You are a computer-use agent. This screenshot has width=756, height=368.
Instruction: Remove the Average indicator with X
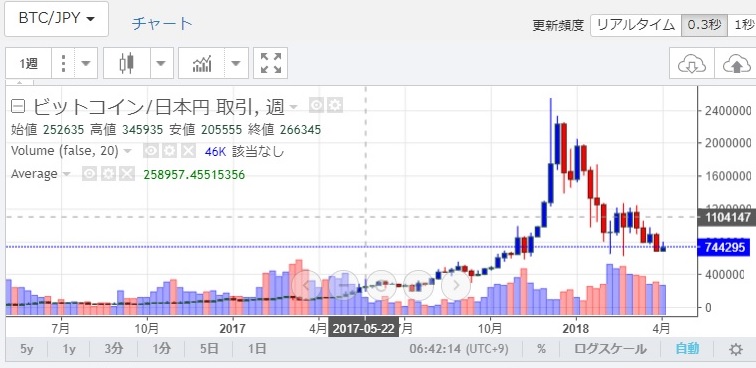pos(127,174)
